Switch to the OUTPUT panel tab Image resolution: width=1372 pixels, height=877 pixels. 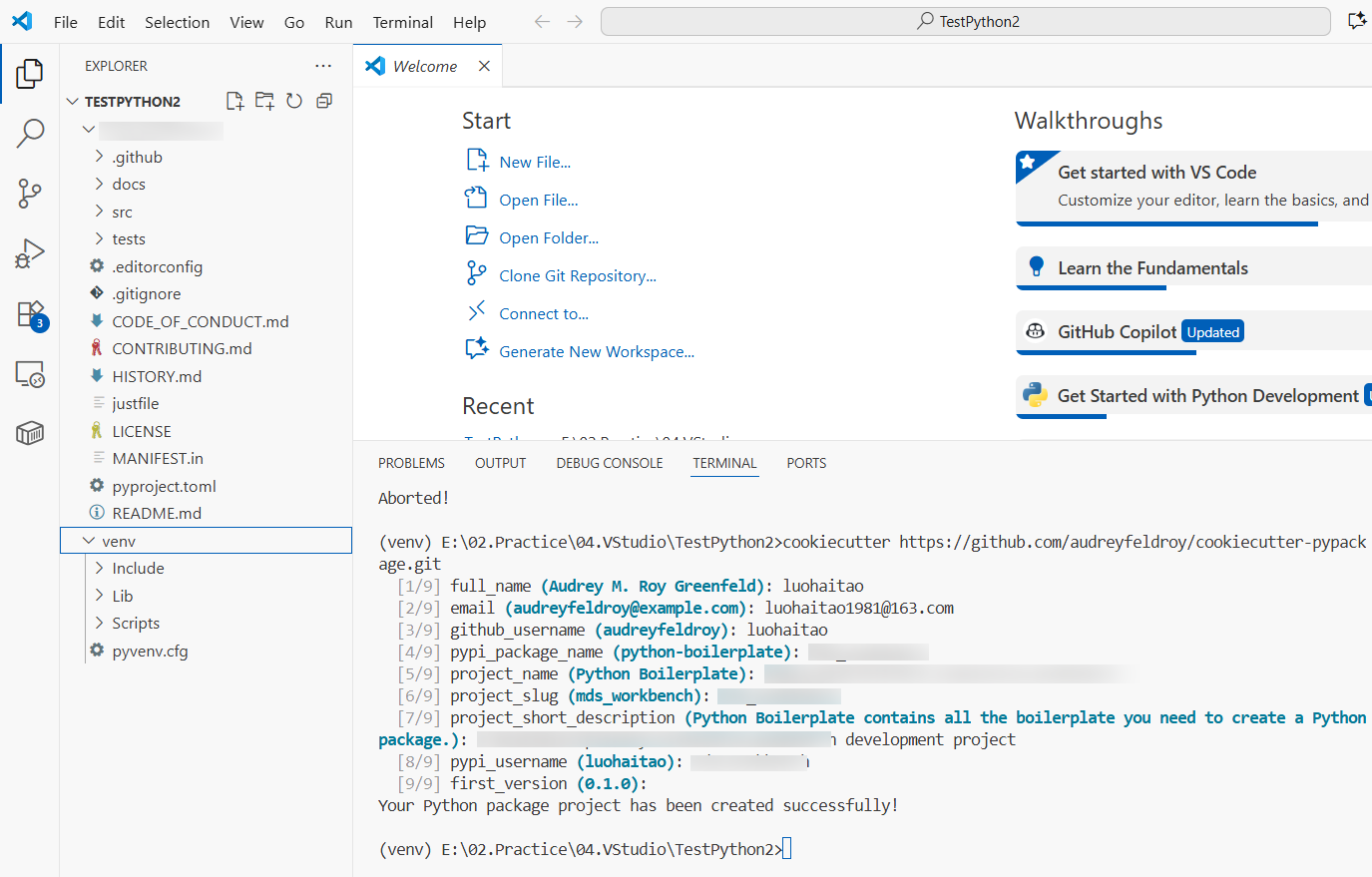[500, 463]
